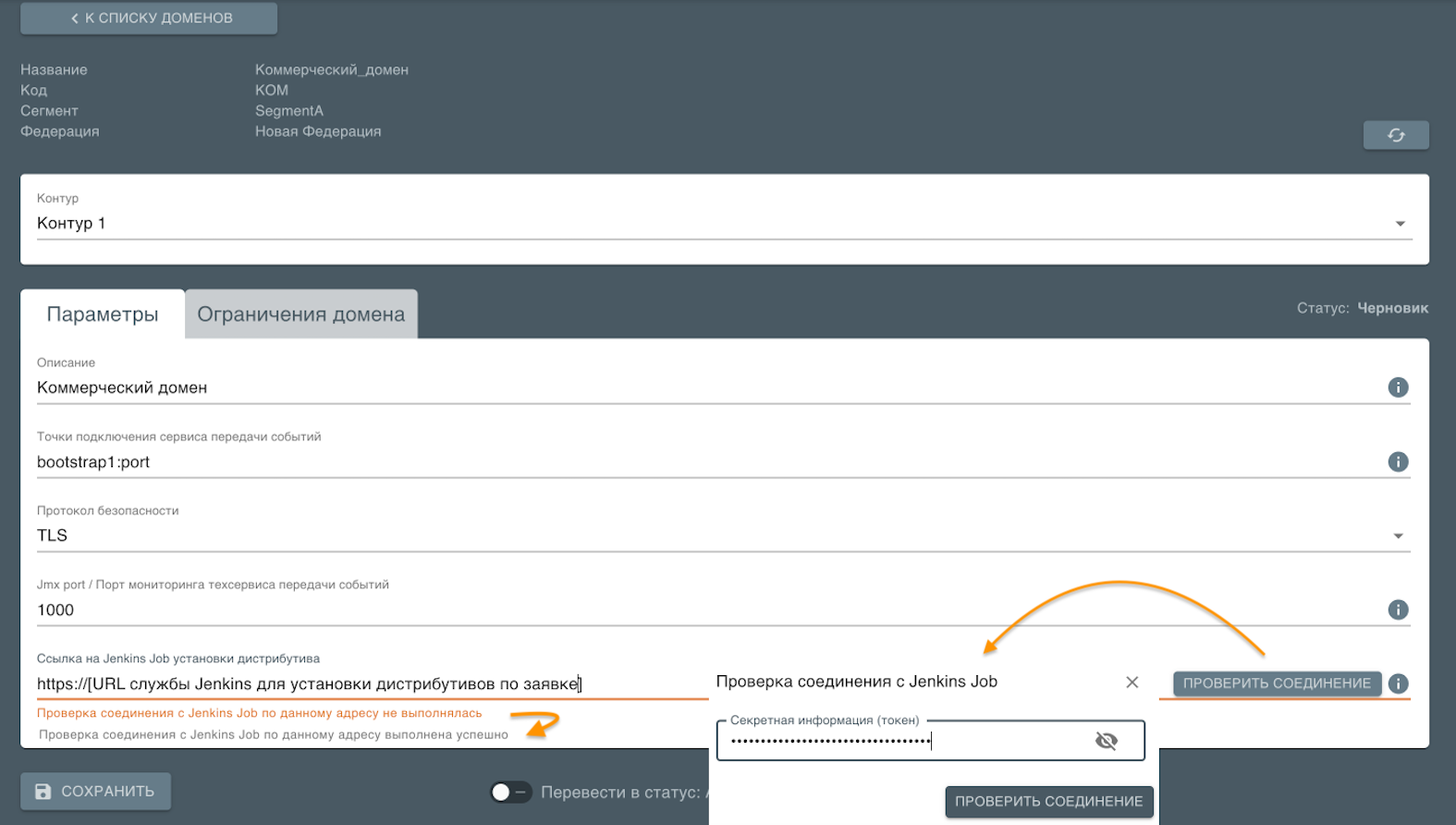Click the Описание text field
Screen dimensions: 1456x825
[703, 388]
